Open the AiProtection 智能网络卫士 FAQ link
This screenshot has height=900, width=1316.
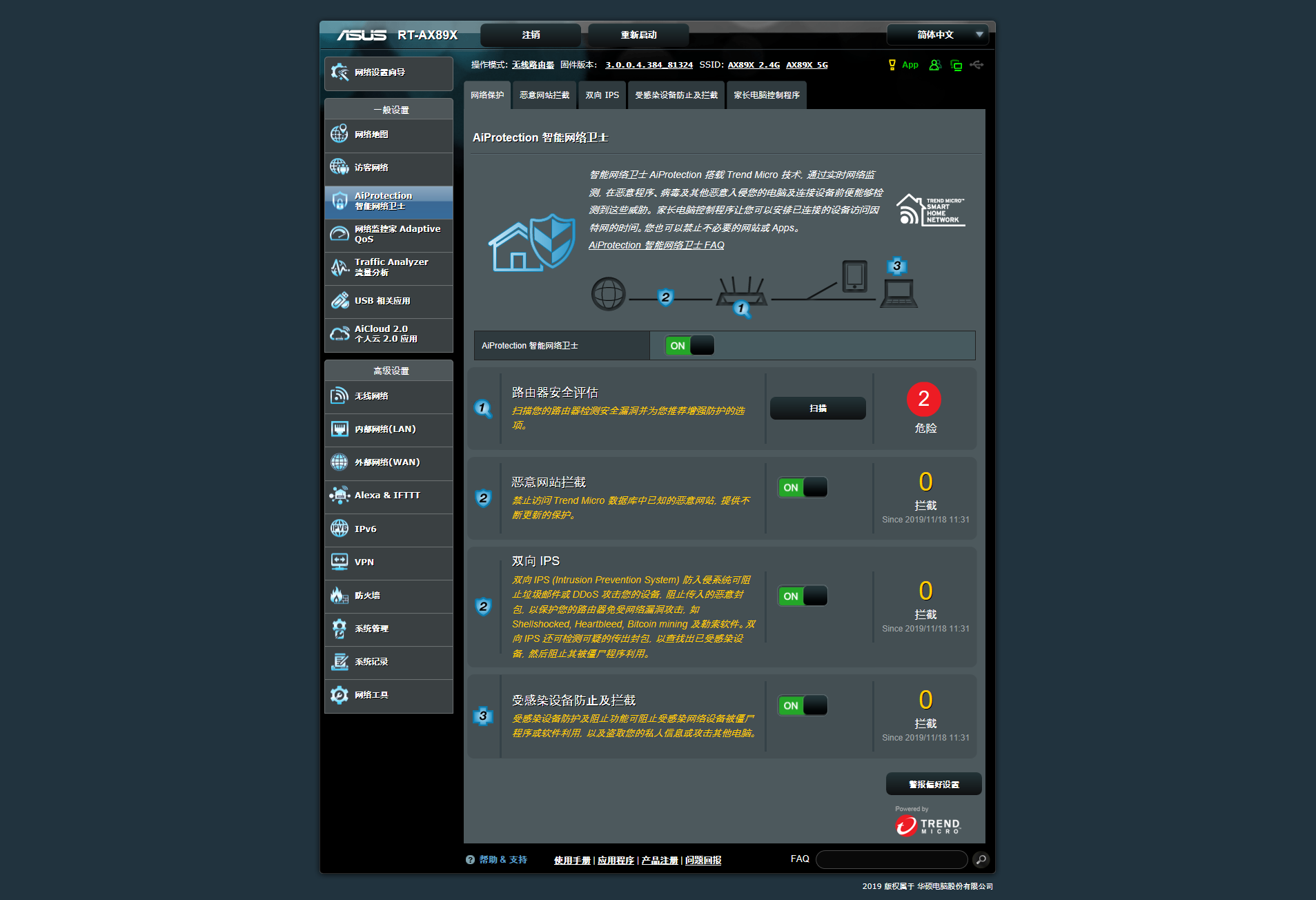pyautogui.click(x=656, y=245)
